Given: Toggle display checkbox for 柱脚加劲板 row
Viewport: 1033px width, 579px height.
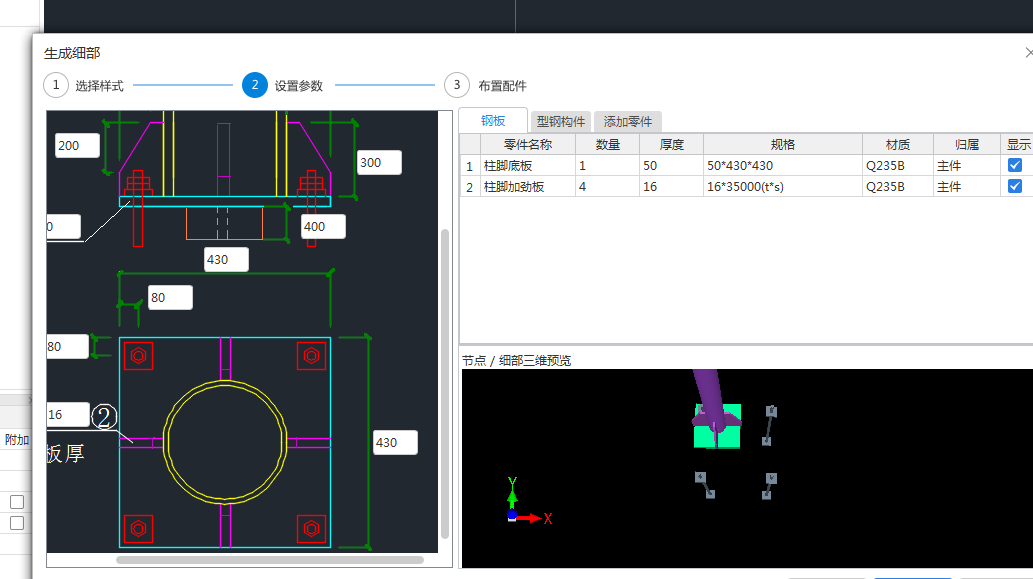Looking at the screenshot, I should 1015,186.
